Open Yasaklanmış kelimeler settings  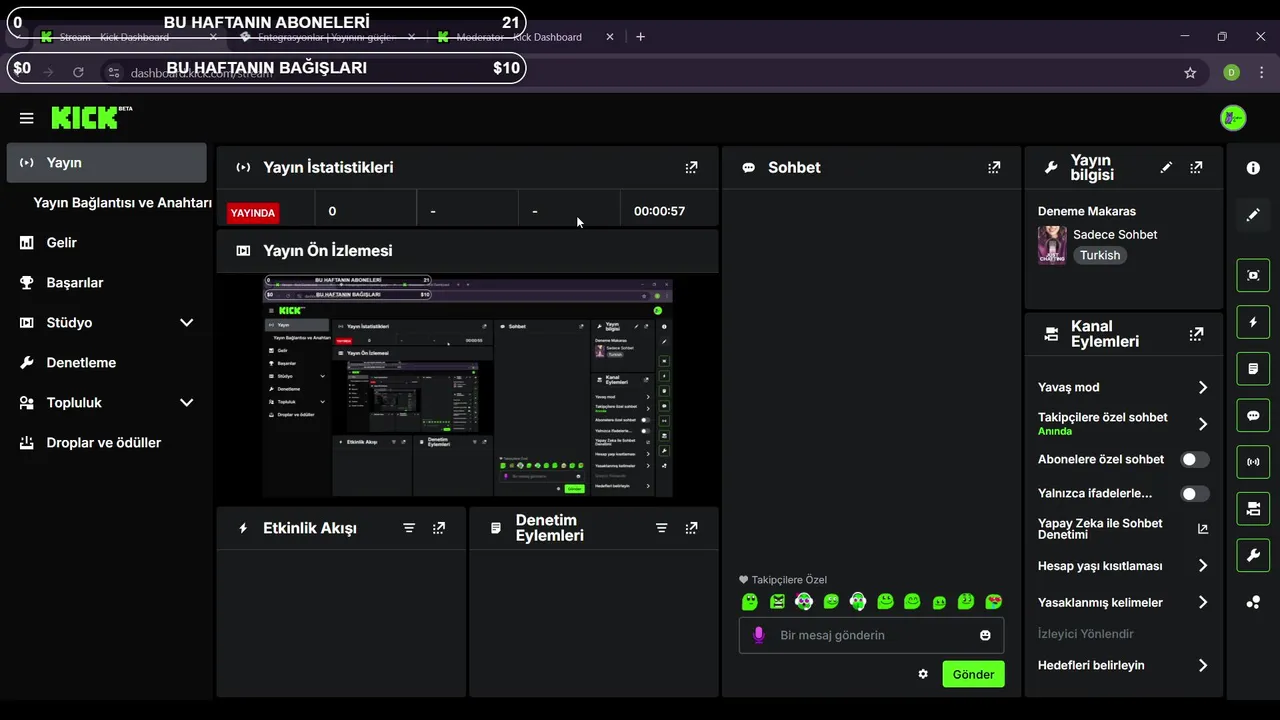click(x=1123, y=603)
